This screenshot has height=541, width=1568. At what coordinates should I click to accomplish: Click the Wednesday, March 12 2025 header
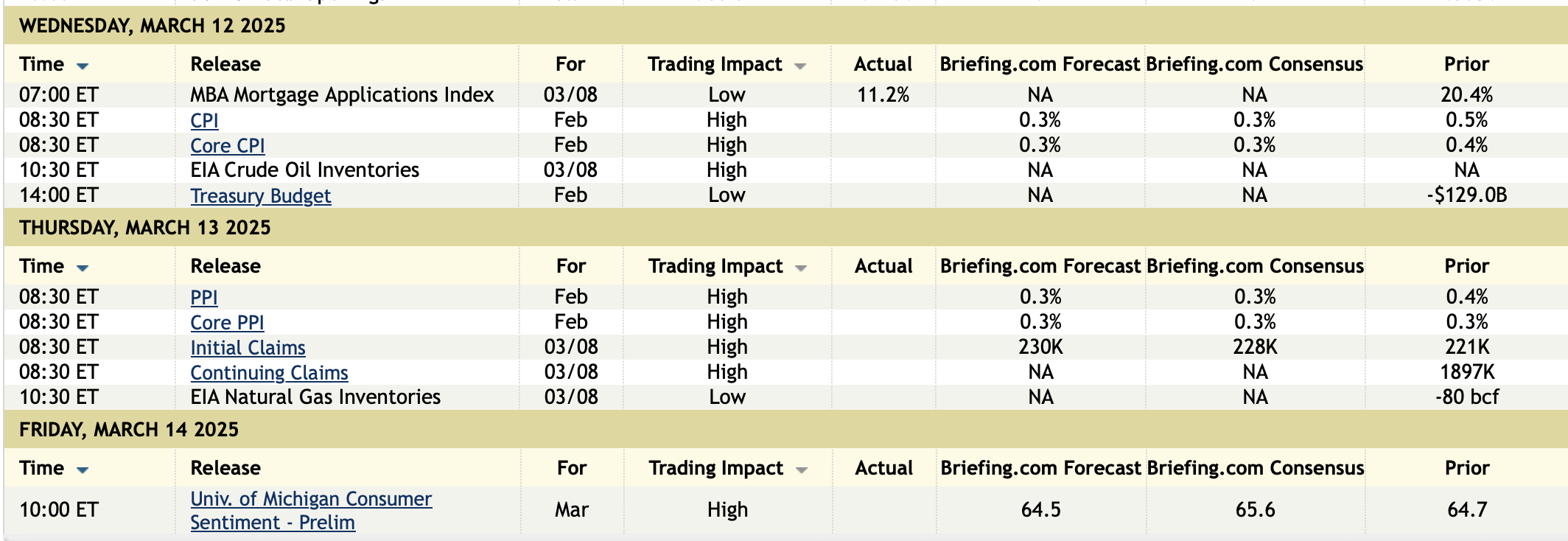click(152, 26)
